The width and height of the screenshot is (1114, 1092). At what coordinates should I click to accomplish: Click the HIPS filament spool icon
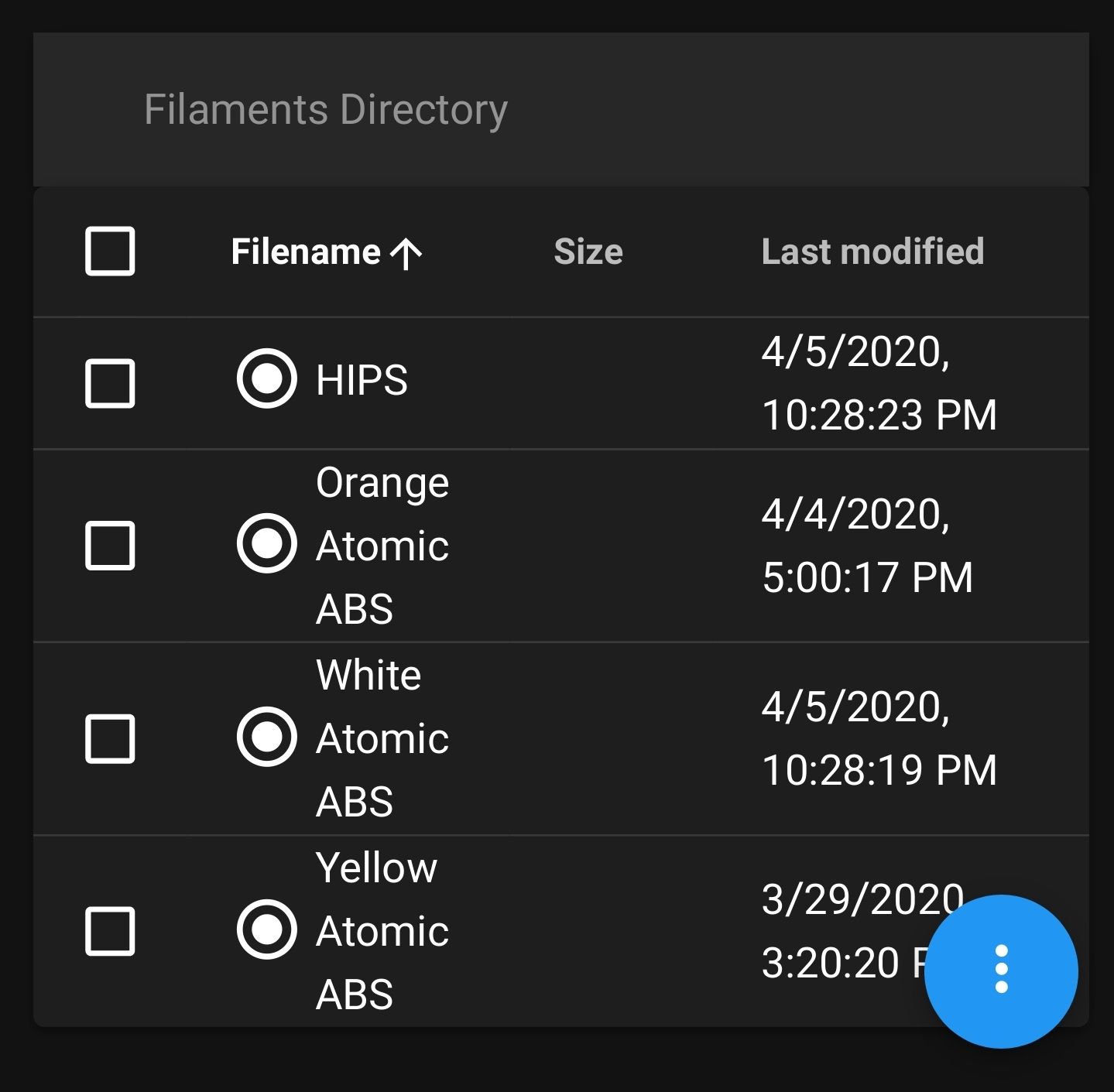click(x=267, y=379)
